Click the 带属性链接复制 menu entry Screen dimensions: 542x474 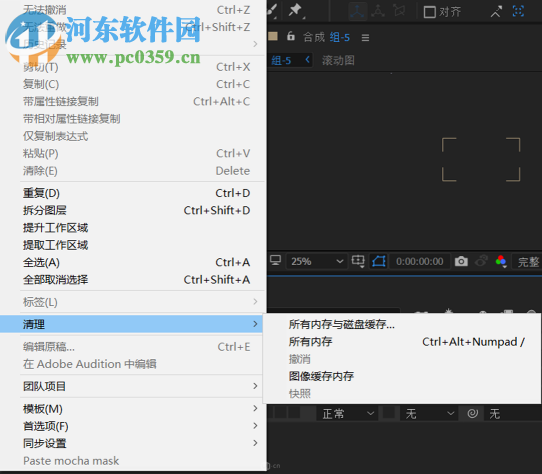(x=133, y=101)
